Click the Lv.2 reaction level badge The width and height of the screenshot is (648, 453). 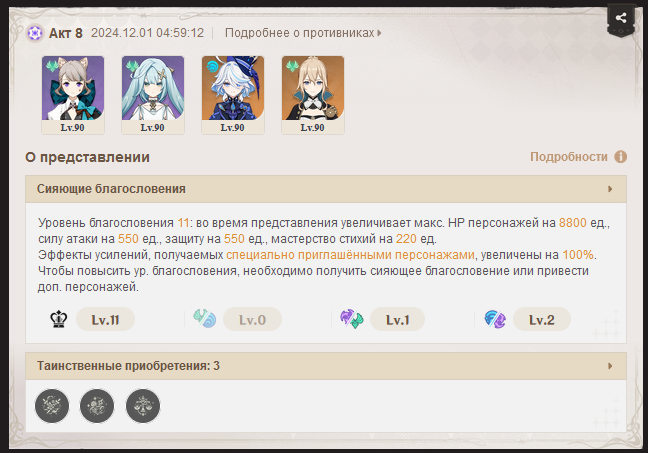point(542,319)
